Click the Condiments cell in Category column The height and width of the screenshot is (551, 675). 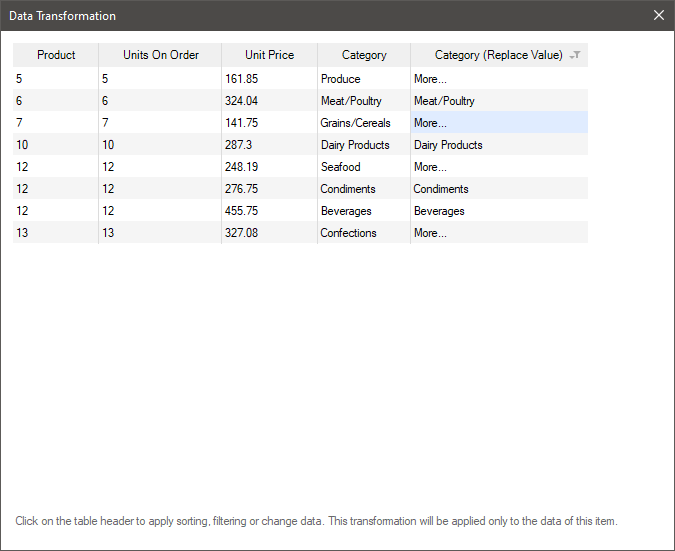pos(348,189)
